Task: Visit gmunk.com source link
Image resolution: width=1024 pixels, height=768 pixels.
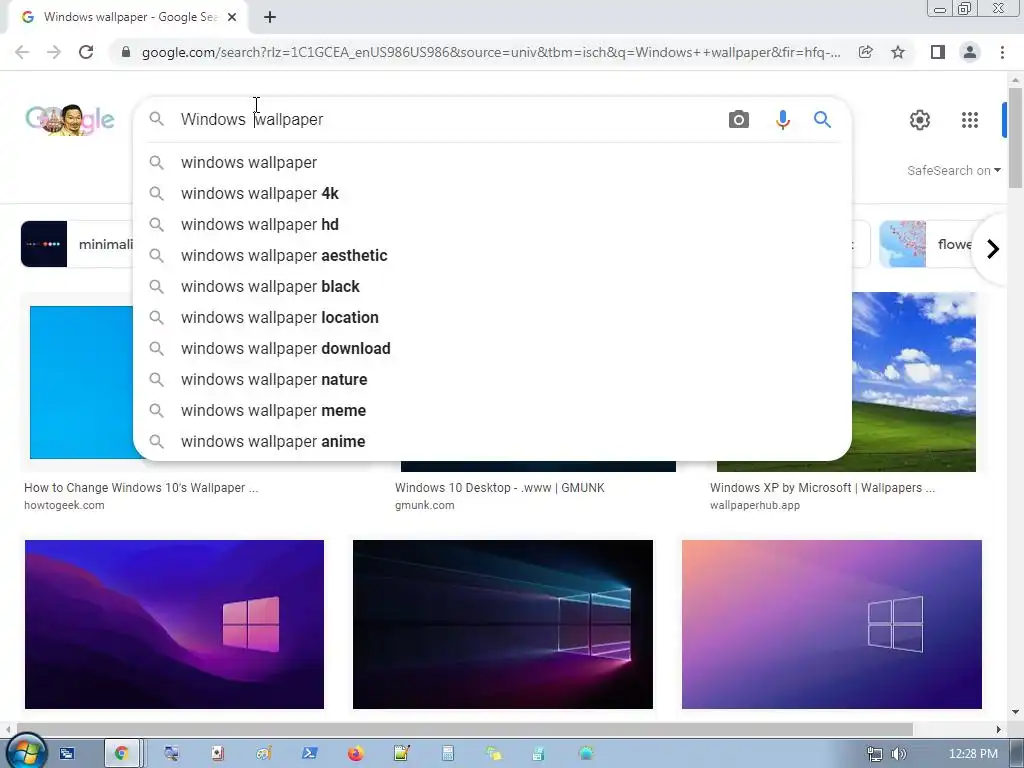Action: (424, 505)
